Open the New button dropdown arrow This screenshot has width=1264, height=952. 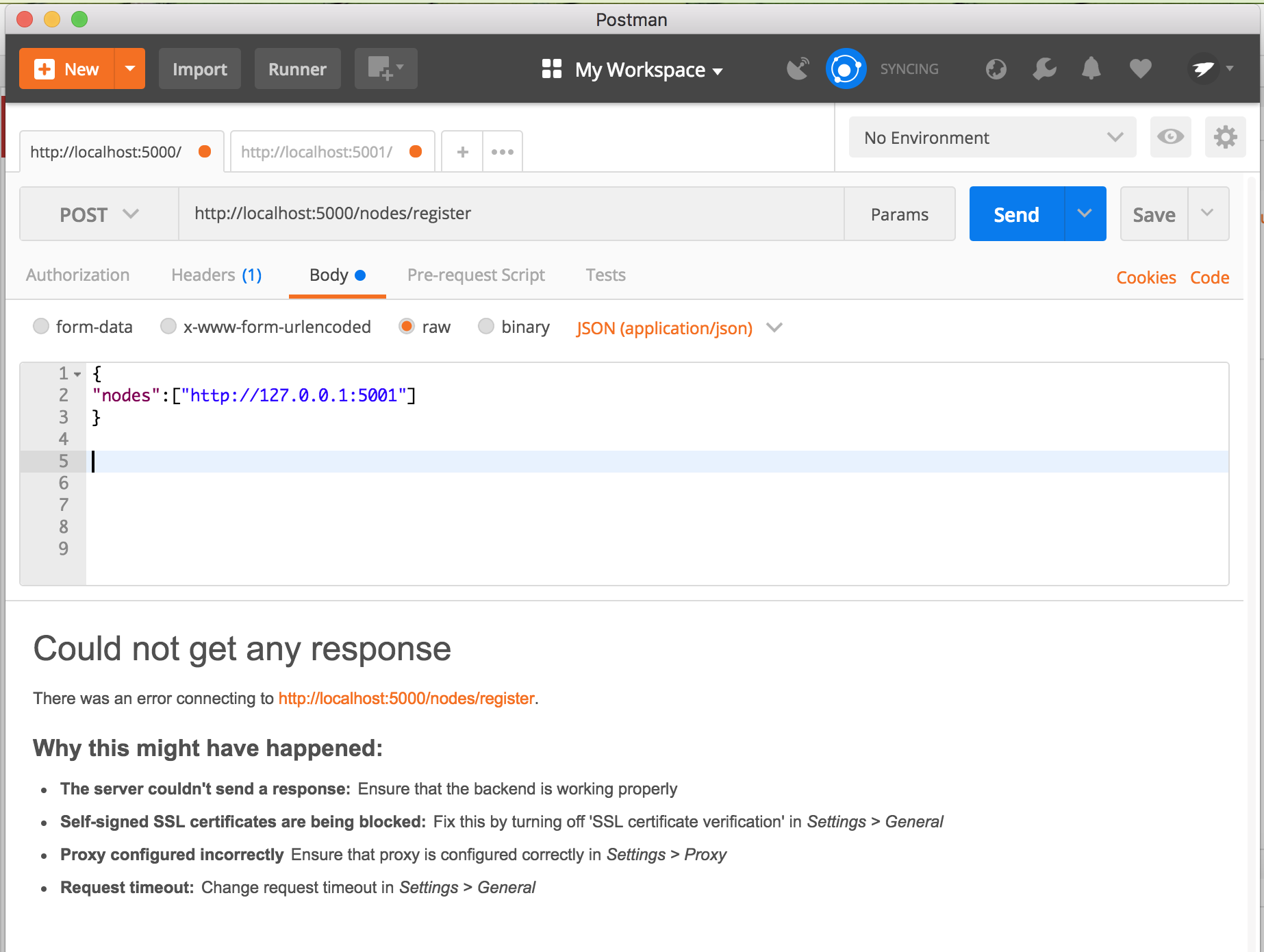[130, 69]
